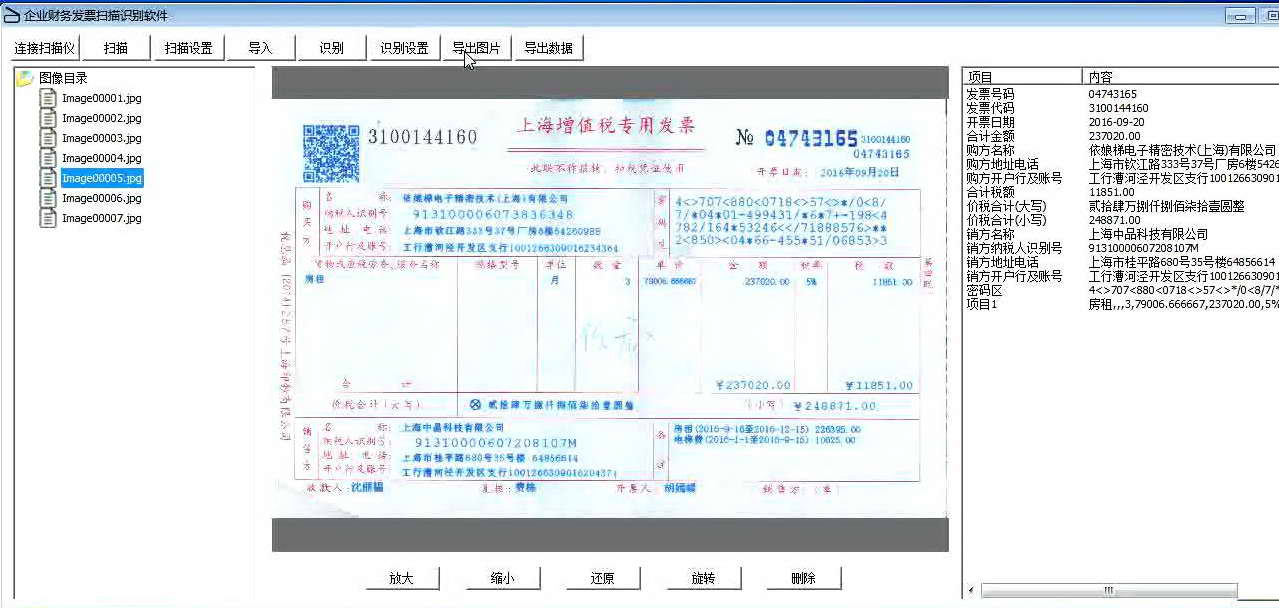This screenshot has width=1279, height=608.
Task: Click the application icon in title bar
Action: pos(11,15)
